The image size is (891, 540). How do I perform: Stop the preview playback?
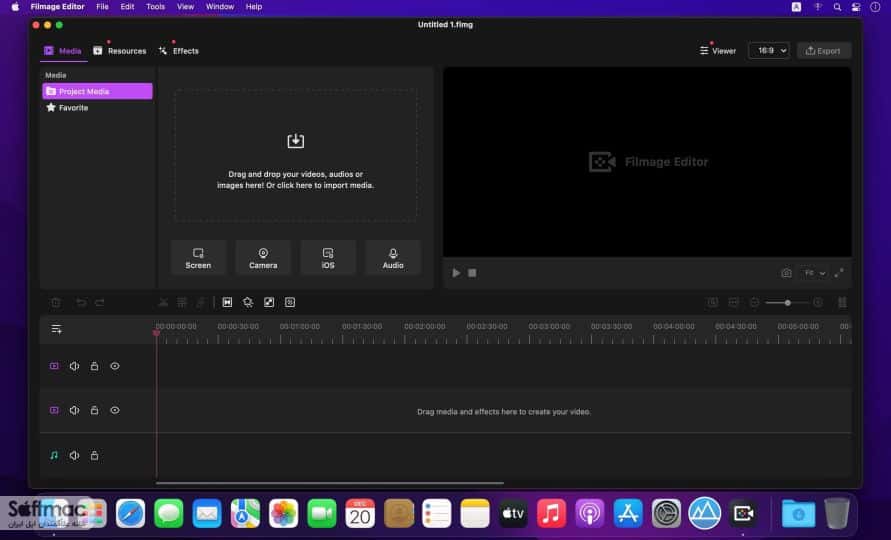pyautogui.click(x=472, y=273)
